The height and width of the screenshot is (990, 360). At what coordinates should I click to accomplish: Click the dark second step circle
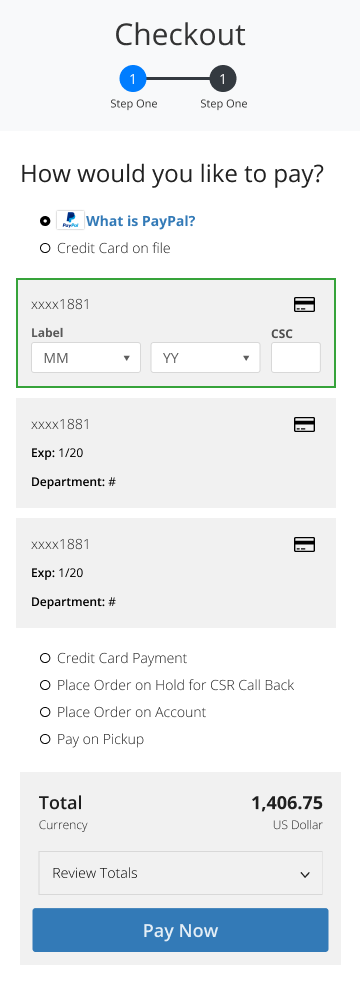pos(223,80)
